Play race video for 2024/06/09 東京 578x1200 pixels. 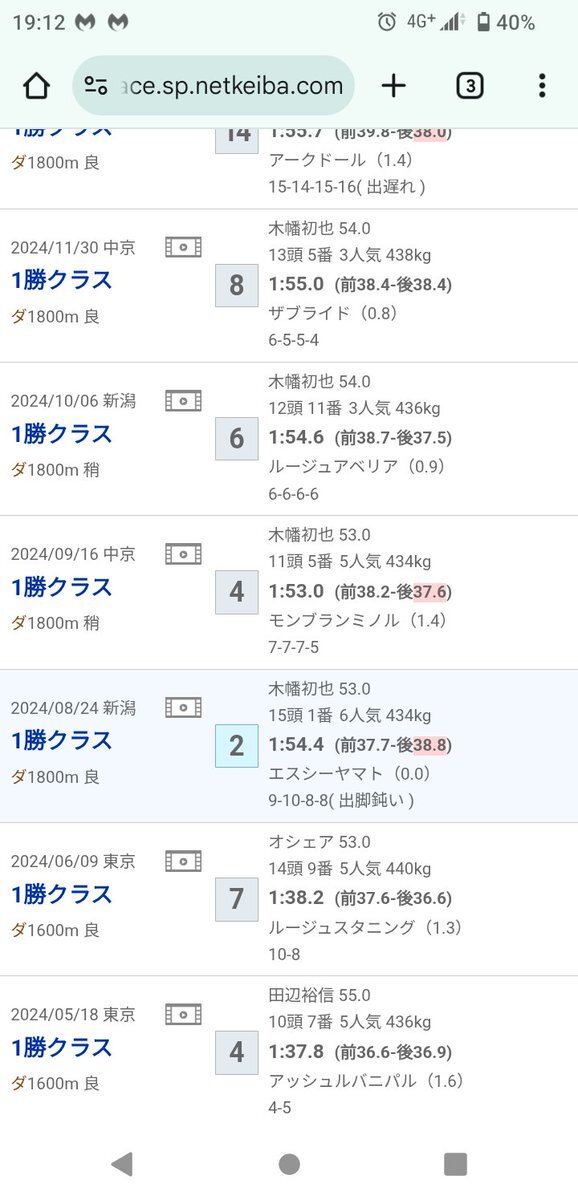(x=184, y=861)
